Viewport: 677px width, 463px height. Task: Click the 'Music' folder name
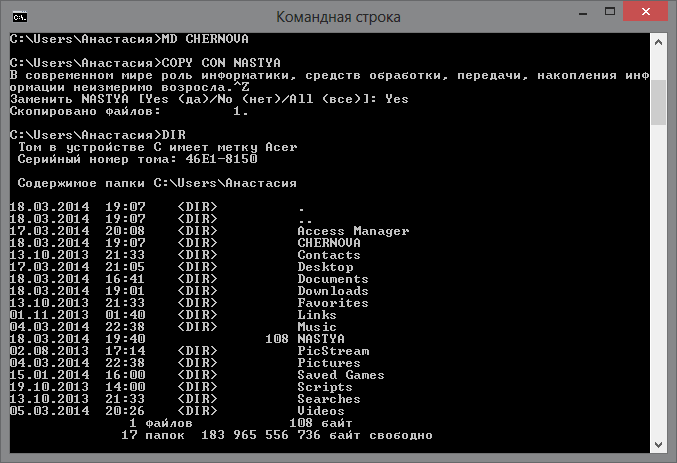(x=317, y=327)
